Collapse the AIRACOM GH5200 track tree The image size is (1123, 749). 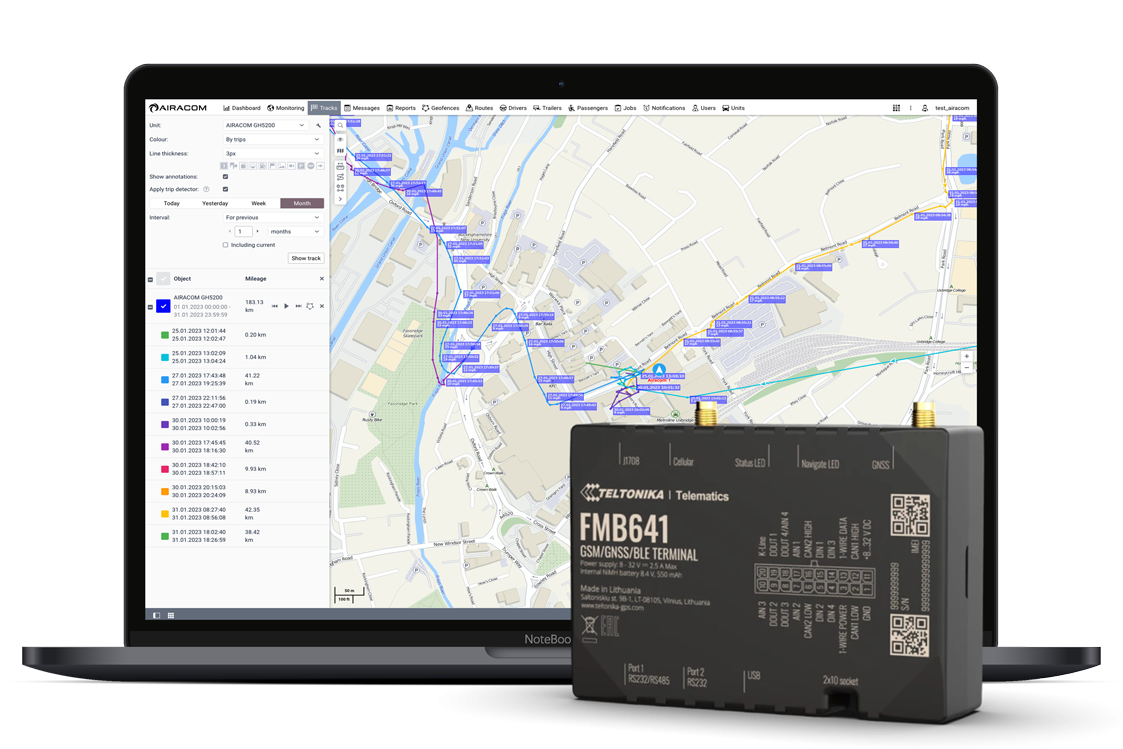(150, 306)
